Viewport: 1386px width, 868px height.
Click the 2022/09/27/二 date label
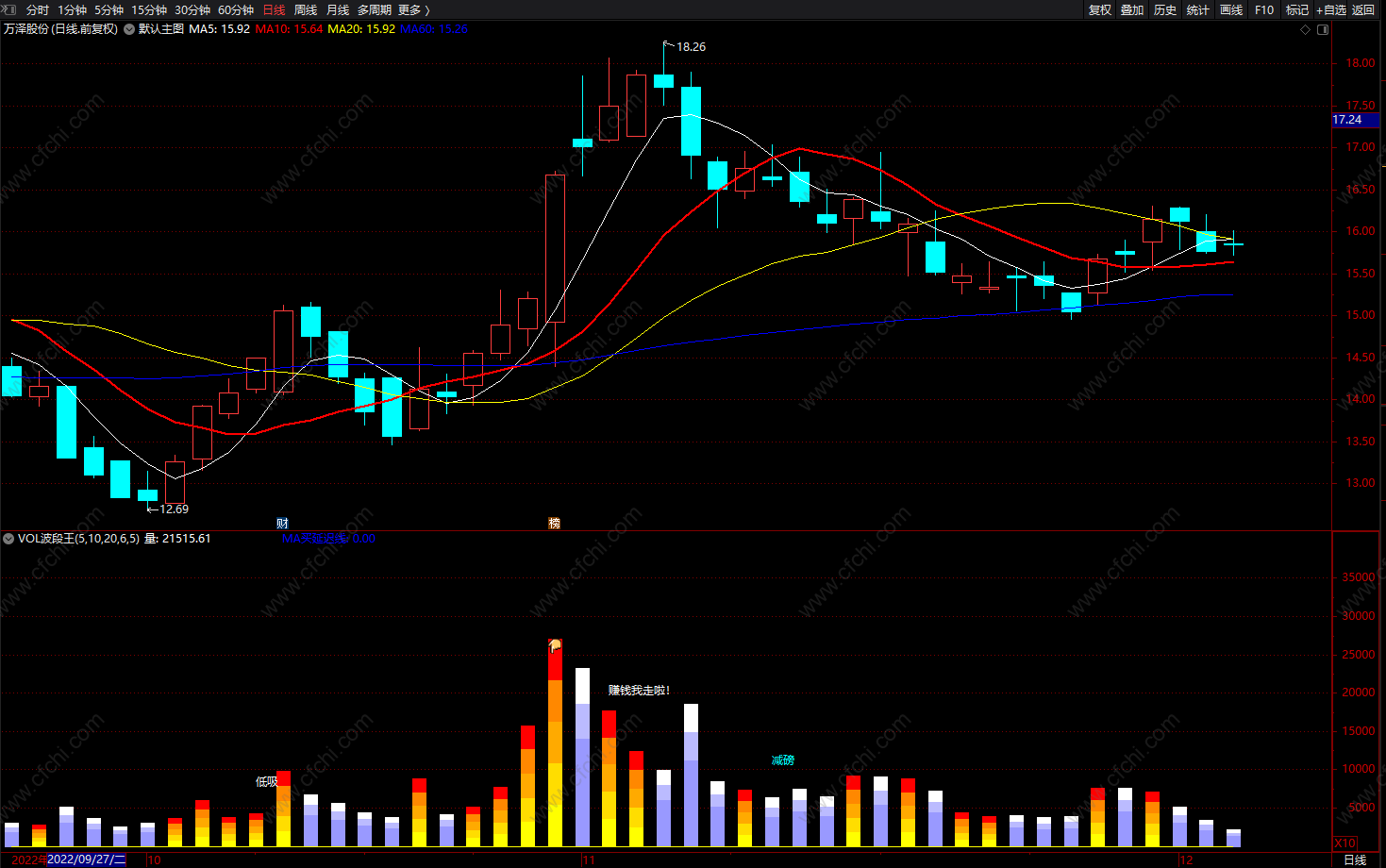click(x=86, y=860)
